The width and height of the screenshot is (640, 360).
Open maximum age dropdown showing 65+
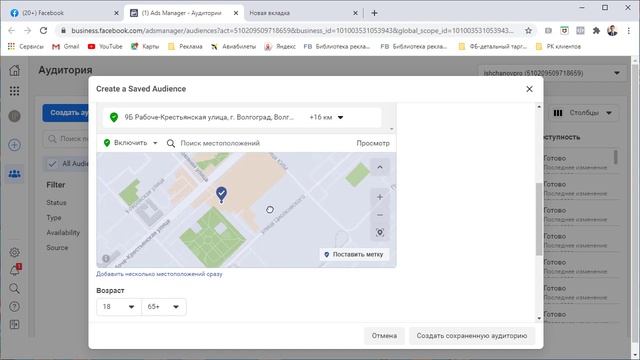click(x=164, y=307)
